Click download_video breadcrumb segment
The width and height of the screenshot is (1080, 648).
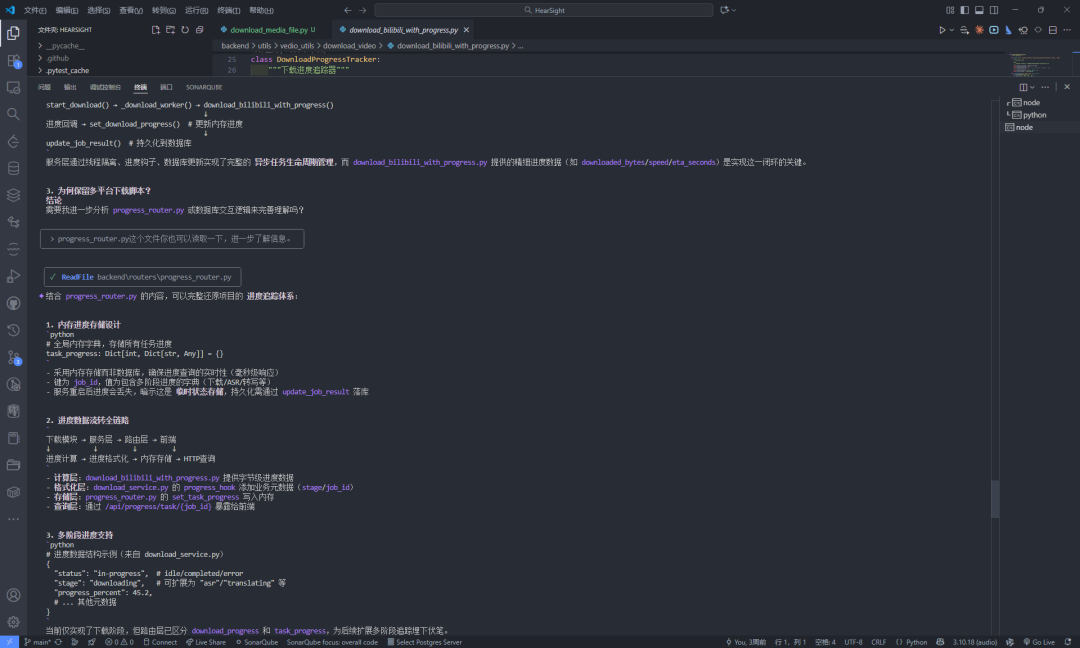coord(349,45)
